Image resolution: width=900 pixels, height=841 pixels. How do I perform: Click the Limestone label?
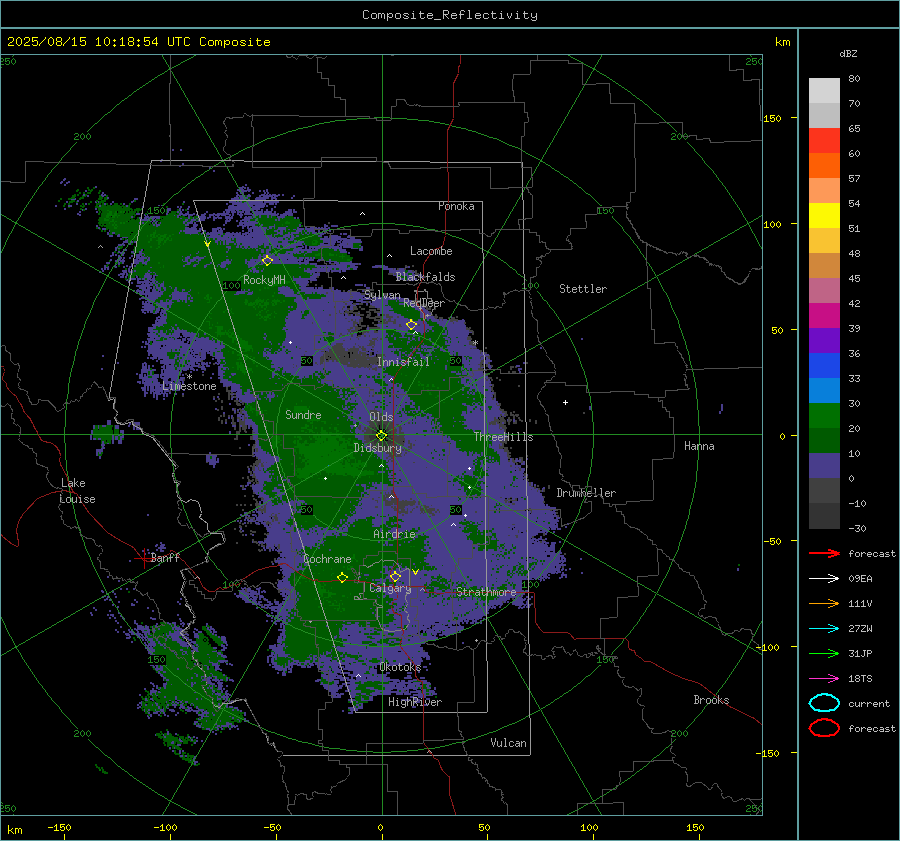click(x=189, y=386)
